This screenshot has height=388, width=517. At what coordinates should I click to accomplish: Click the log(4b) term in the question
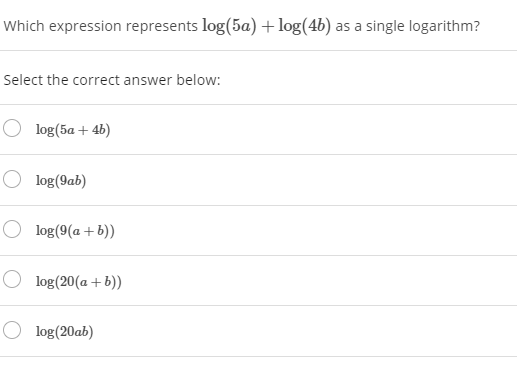click(x=305, y=26)
